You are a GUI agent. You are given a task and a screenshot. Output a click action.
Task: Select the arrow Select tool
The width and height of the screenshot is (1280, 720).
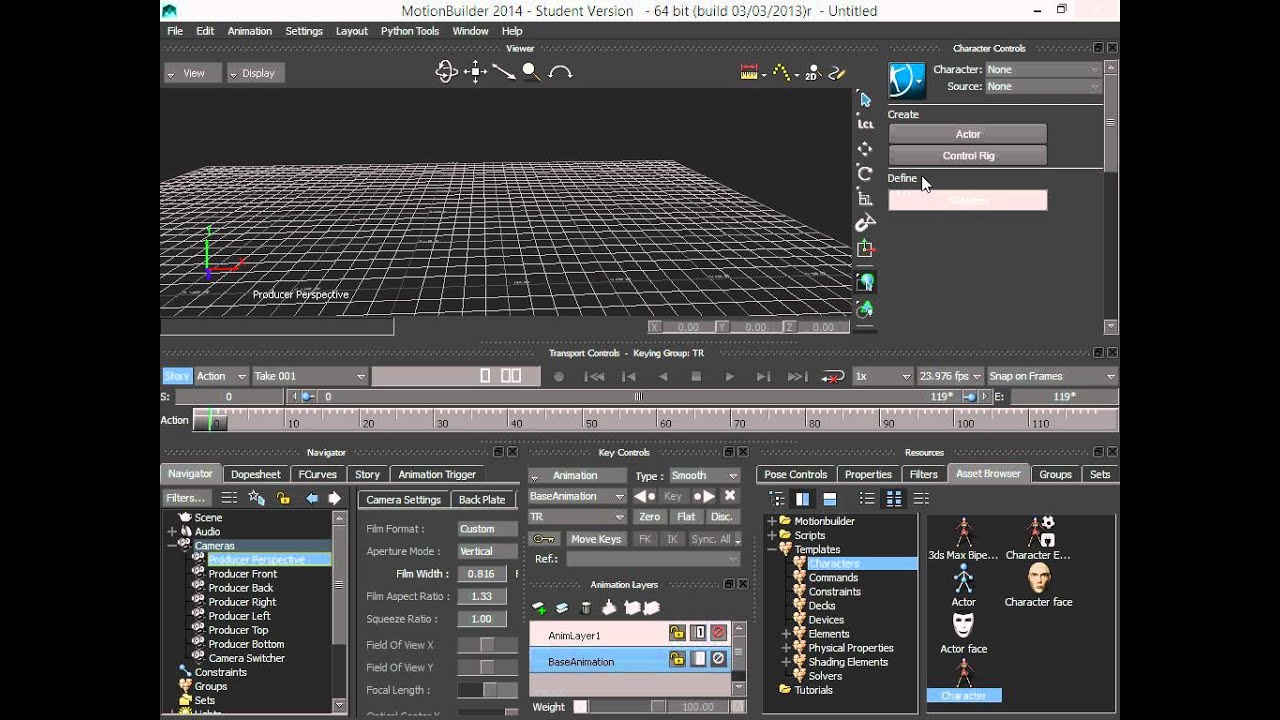click(865, 99)
